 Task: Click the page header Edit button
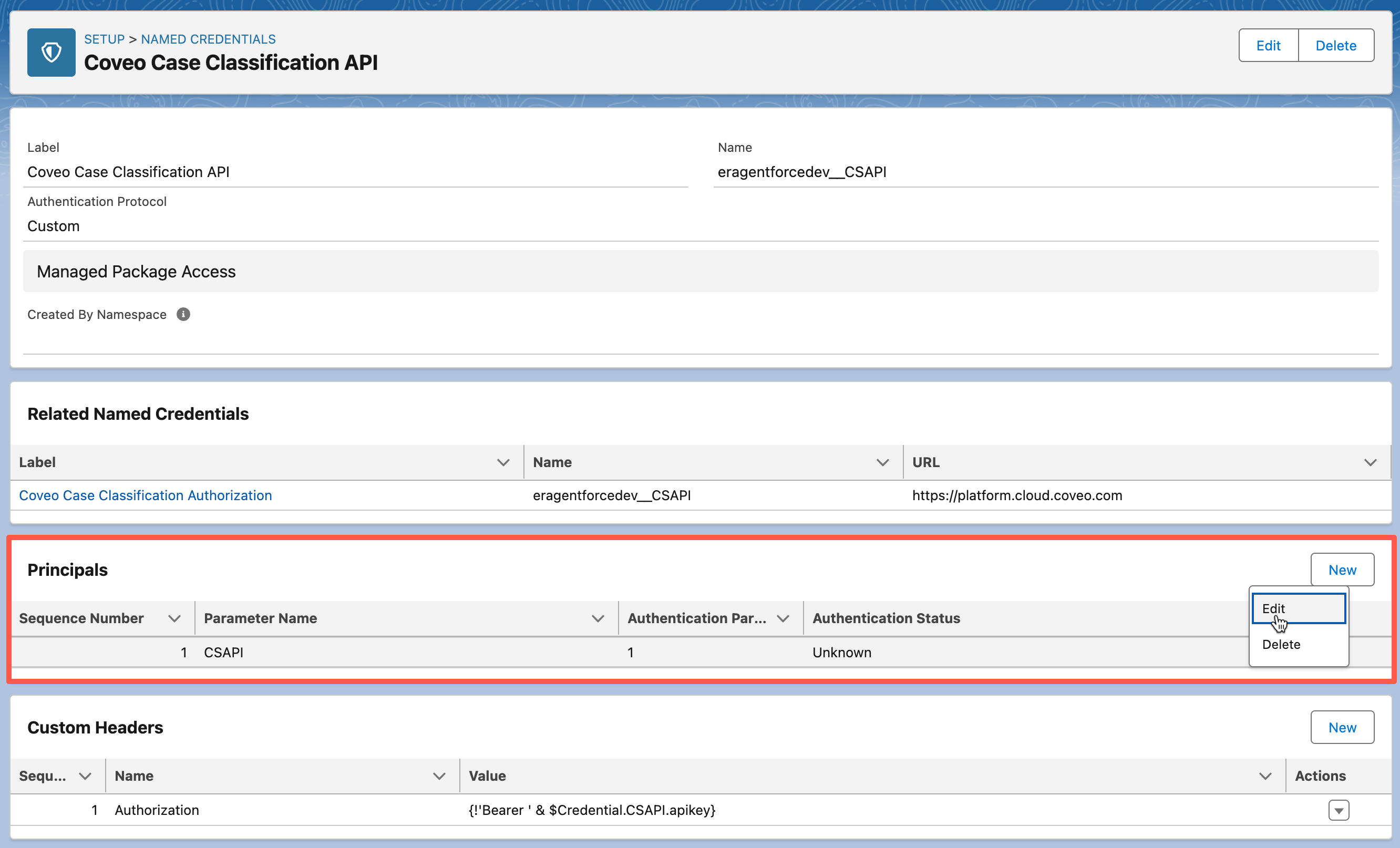click(x=1268, y=45)
